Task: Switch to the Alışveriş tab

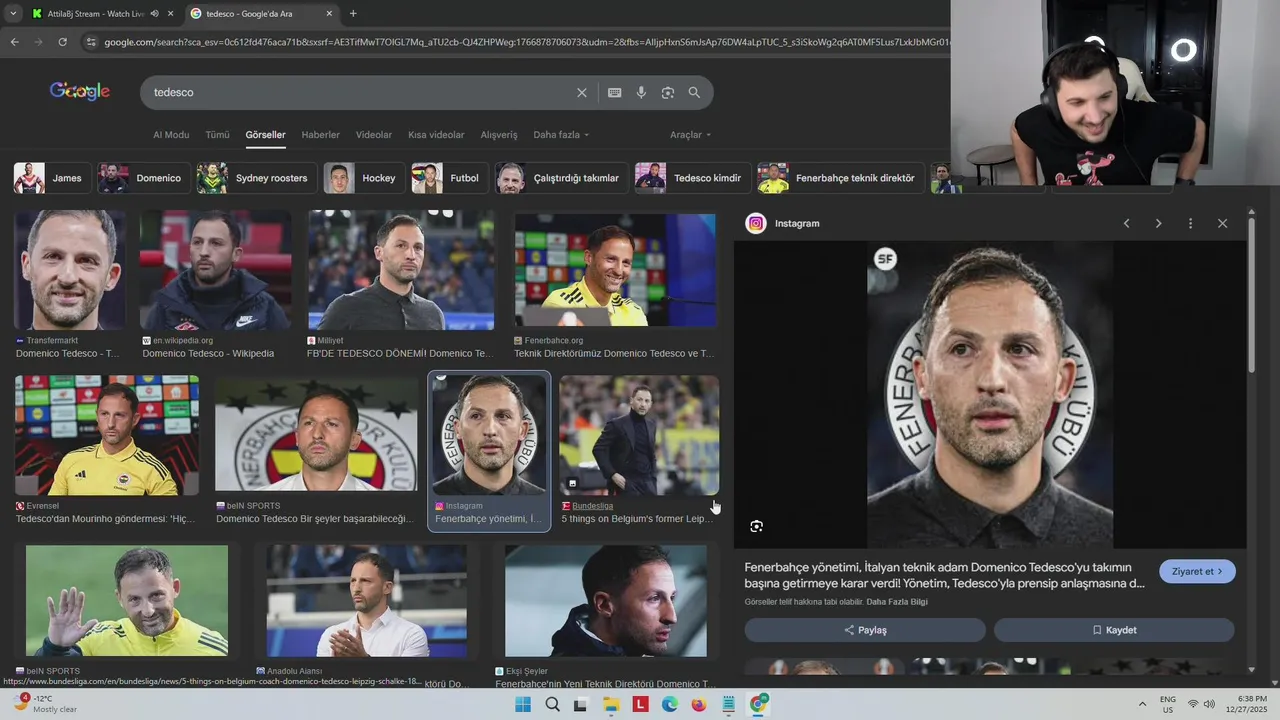Action: pyautogui.click(x=499, y=135)
